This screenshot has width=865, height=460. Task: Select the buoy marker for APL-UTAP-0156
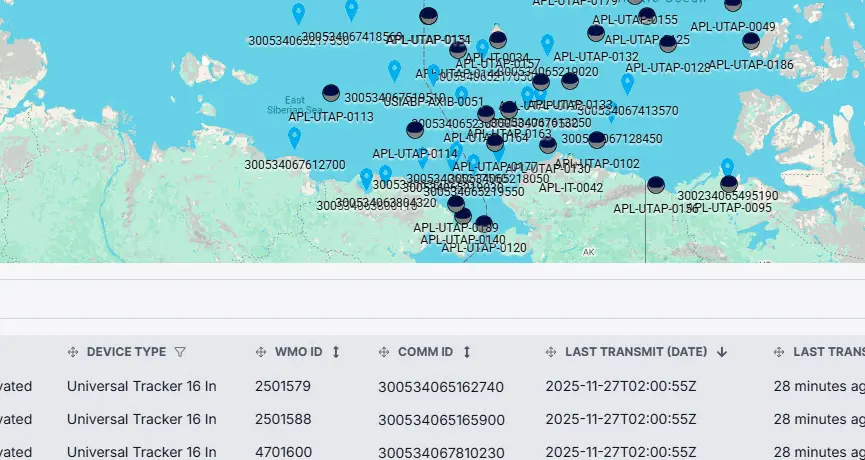(656, 185)
